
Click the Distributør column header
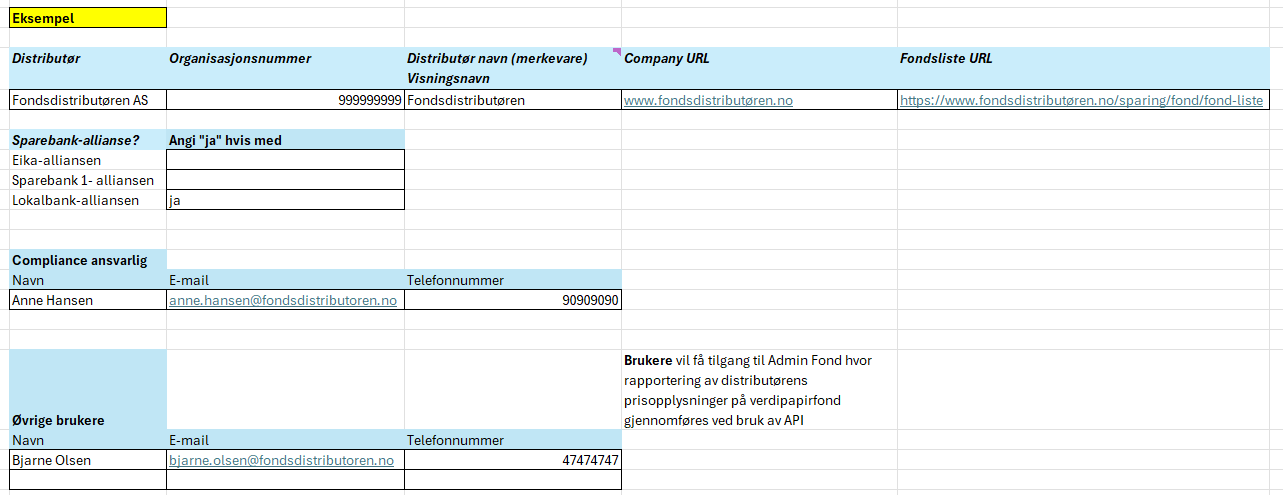pos(88,68)
